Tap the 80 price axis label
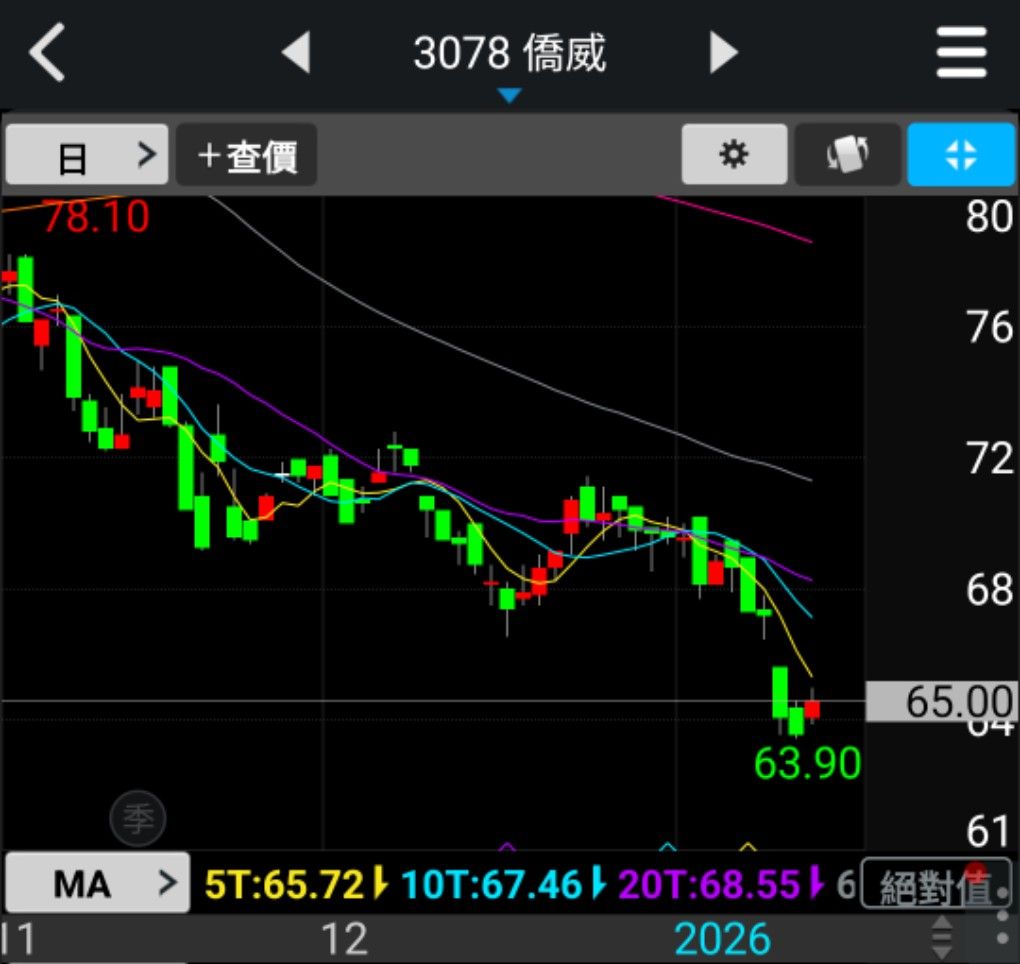 (x=989, y=217)
